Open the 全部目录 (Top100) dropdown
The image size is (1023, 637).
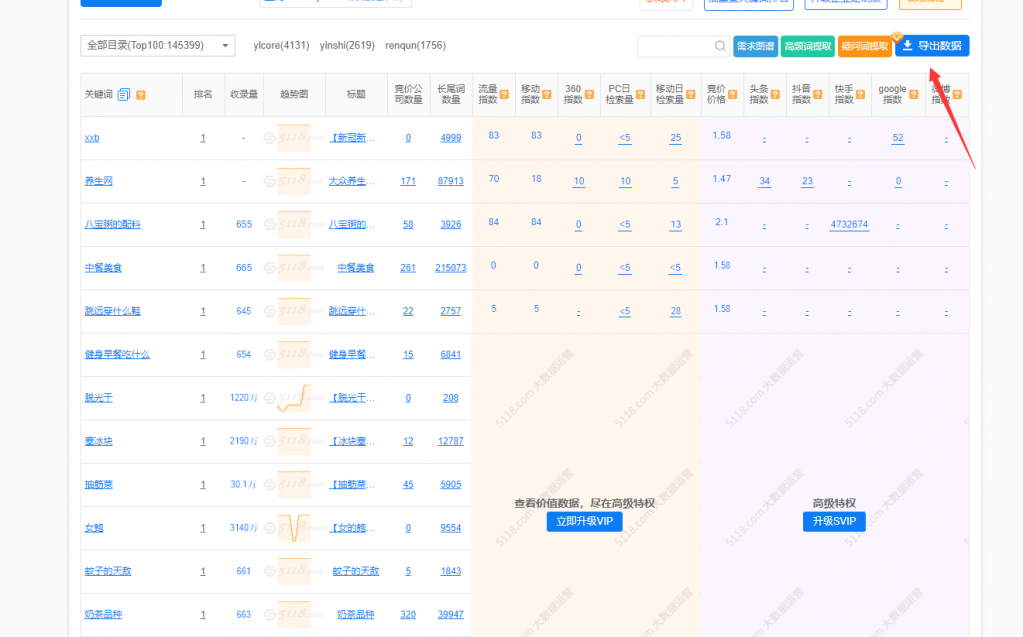(157, 46)
